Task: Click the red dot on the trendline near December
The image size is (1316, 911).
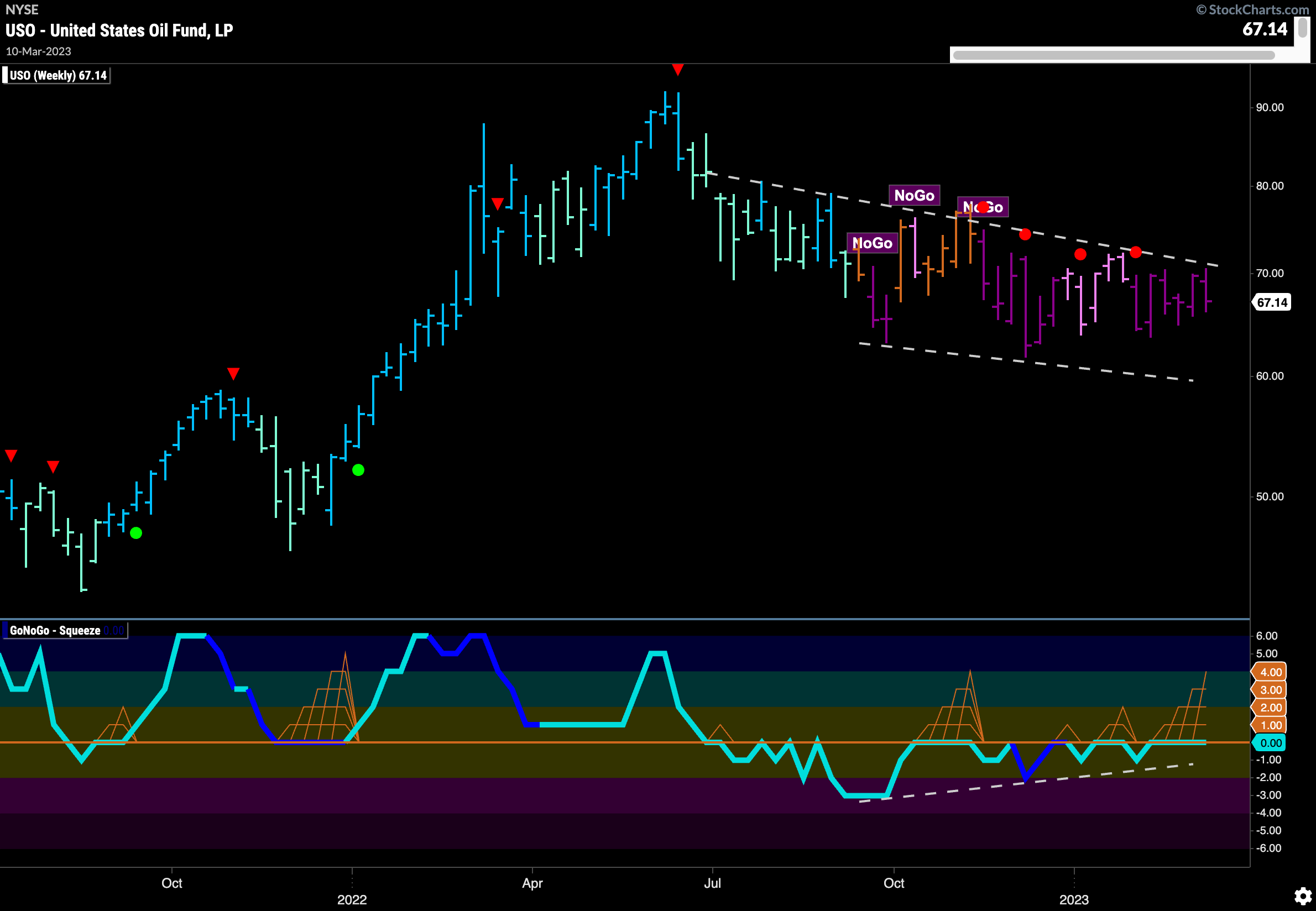Action: 1025,234
